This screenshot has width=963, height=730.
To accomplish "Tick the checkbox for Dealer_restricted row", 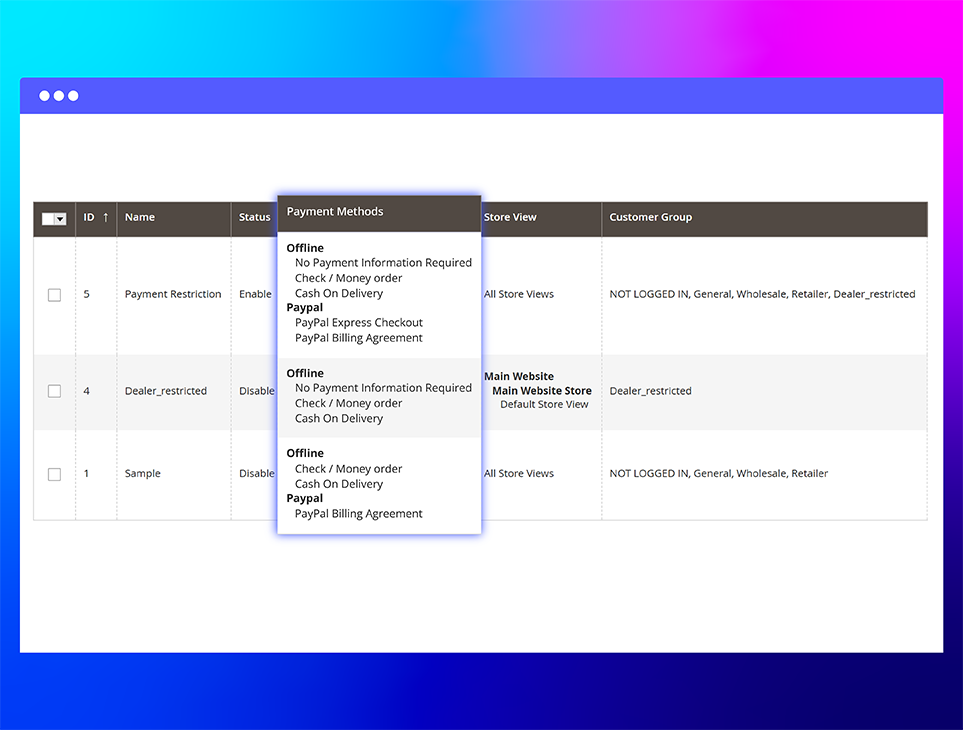I will click(55, 391).
